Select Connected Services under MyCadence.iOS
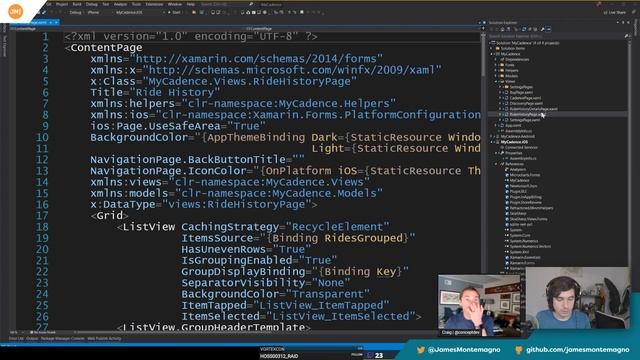Image resolution: width=640 pixels, height=360 pixels. click(x=521, y=147)
